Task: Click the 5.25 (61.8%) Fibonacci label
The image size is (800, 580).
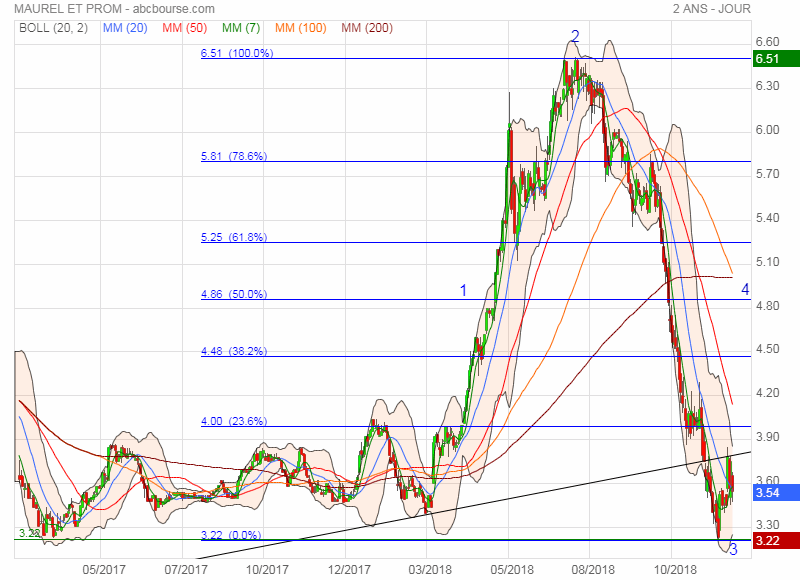Action: [234, 237]
